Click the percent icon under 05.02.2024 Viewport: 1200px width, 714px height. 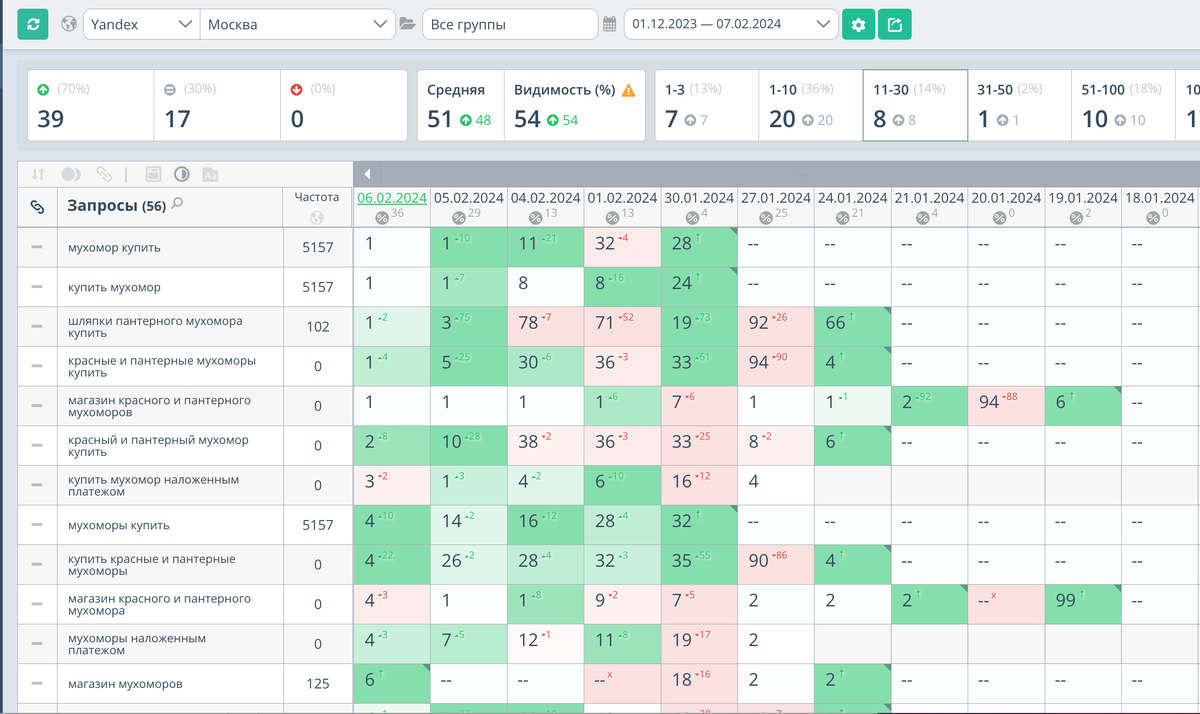click(x=460, y=217)
